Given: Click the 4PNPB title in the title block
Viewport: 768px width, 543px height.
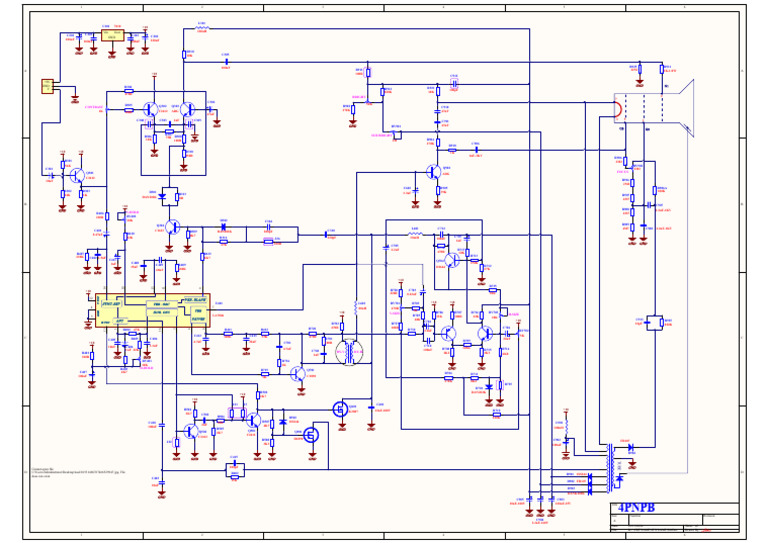Looking at the screenshot, I should coord(636,508).
